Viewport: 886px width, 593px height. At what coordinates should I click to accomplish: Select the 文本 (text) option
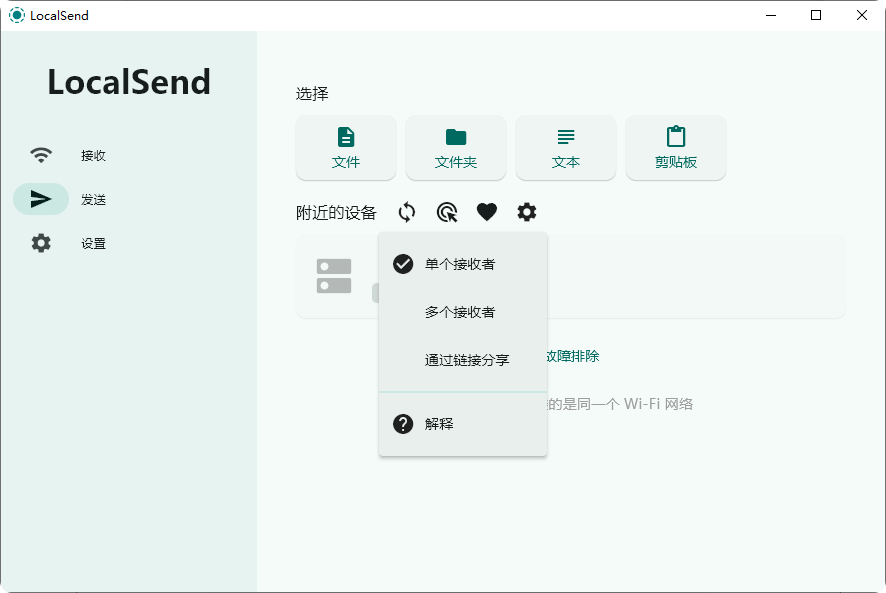pos(566,148)
